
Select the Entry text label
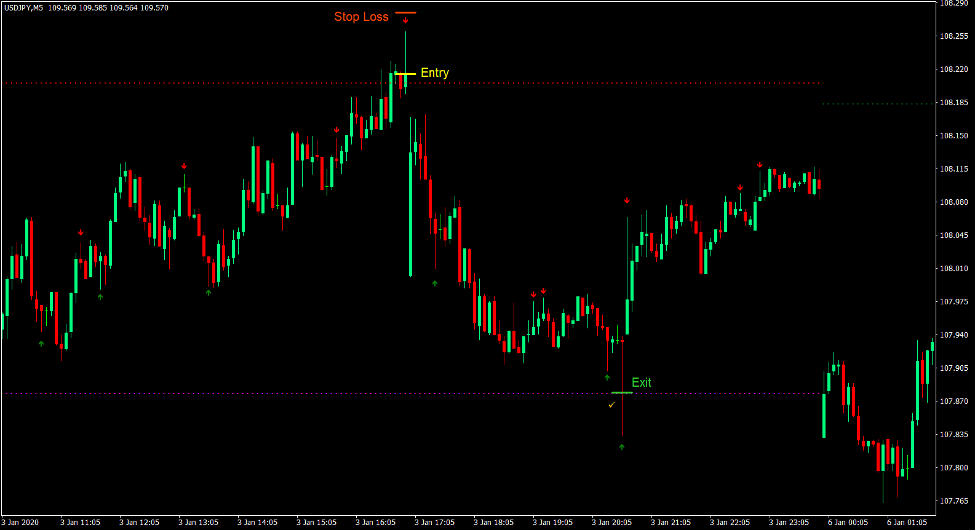[435, 73]
